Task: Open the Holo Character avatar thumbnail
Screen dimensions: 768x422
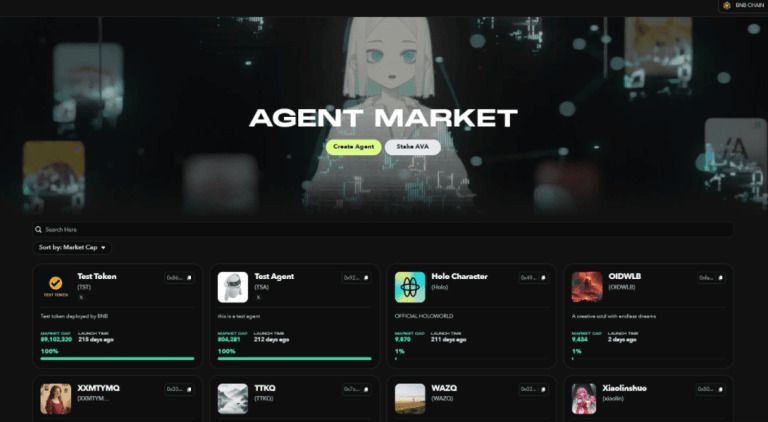Action: 410,287
